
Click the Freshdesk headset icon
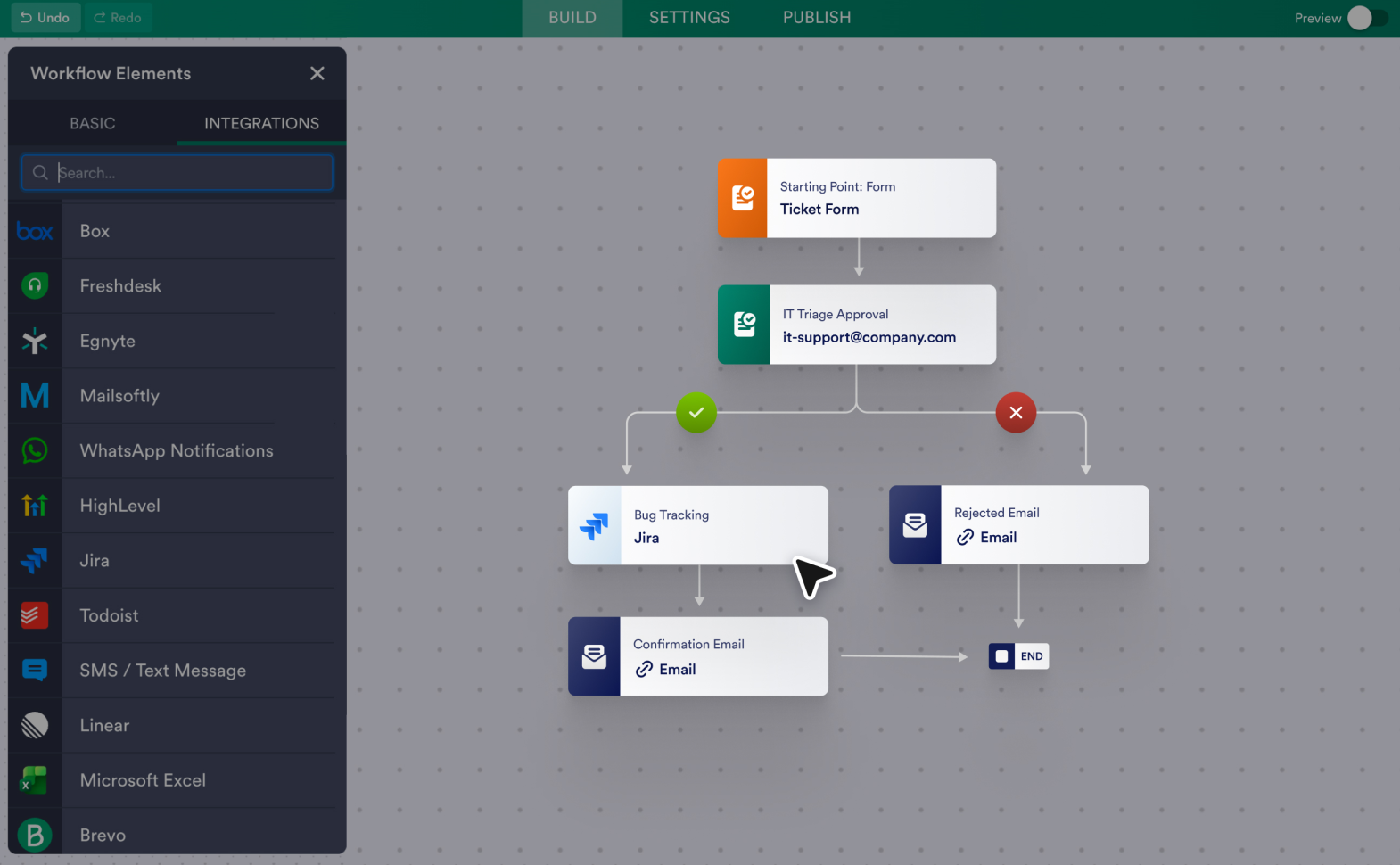click(35, 286)
